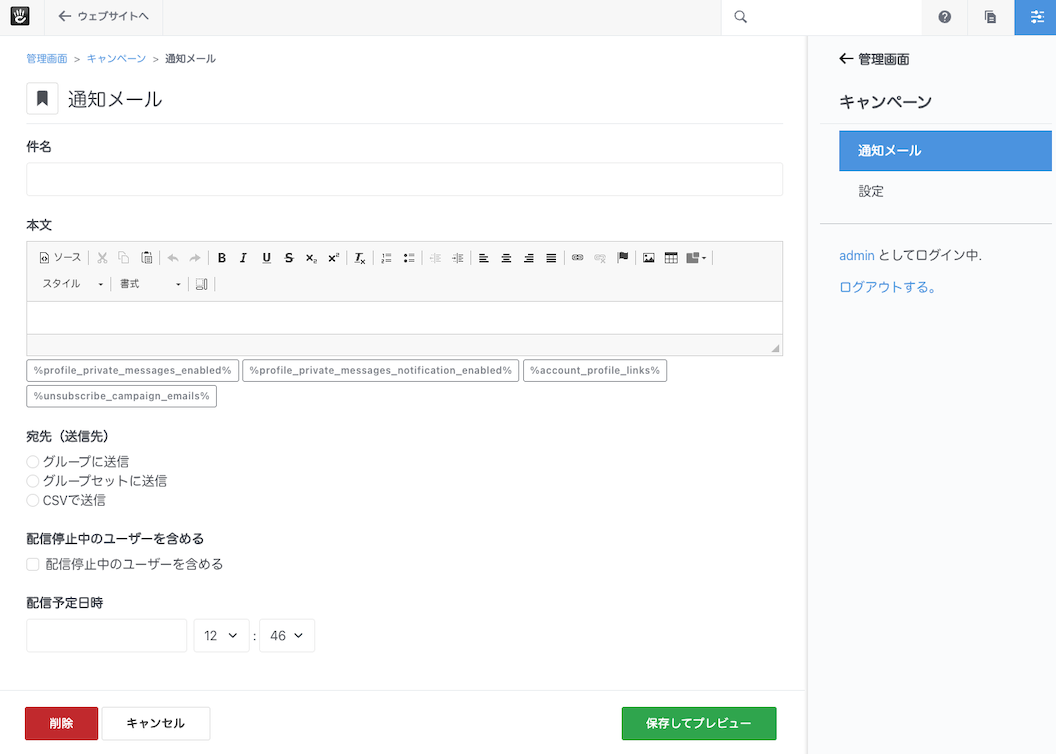Click the ログアウトする link
The width and height of the screenshot is (1056, 754).
click(x=887, y=288)
